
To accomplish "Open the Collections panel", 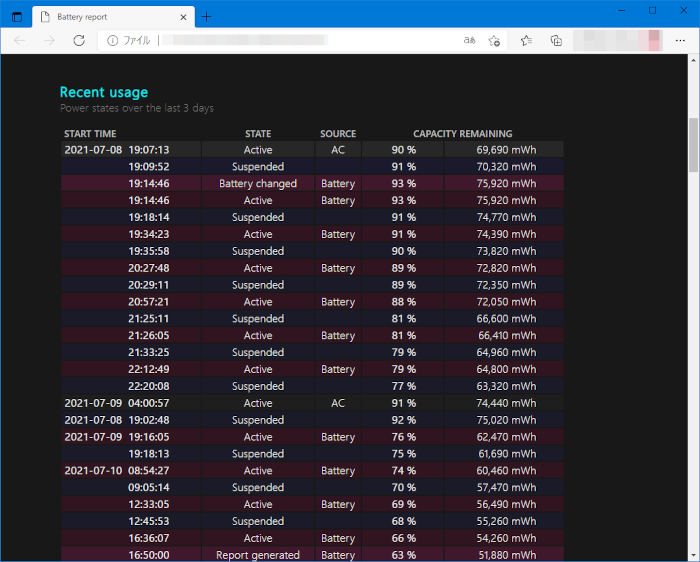I will pyautogui.click(x=556, y=40).
